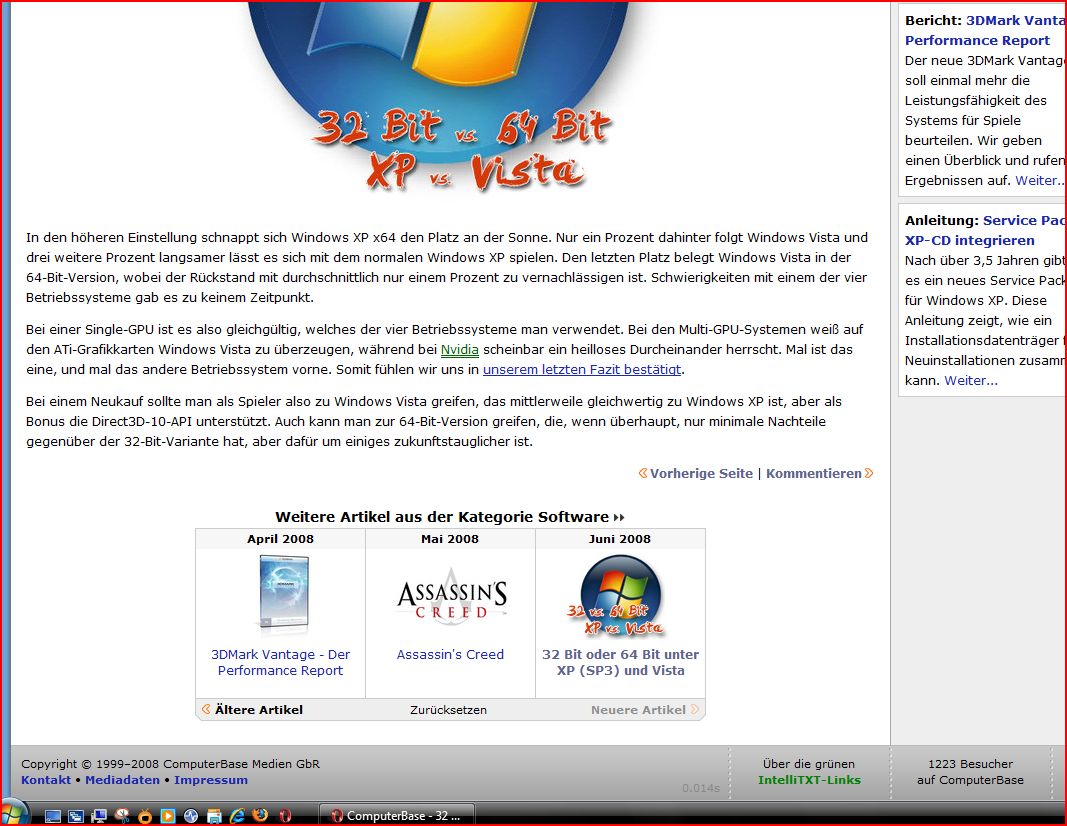The height and width of the screenshot is (826, 1067).
Task: Click arrow icon right of Kommentieren
Action: [x=869, y=473]
